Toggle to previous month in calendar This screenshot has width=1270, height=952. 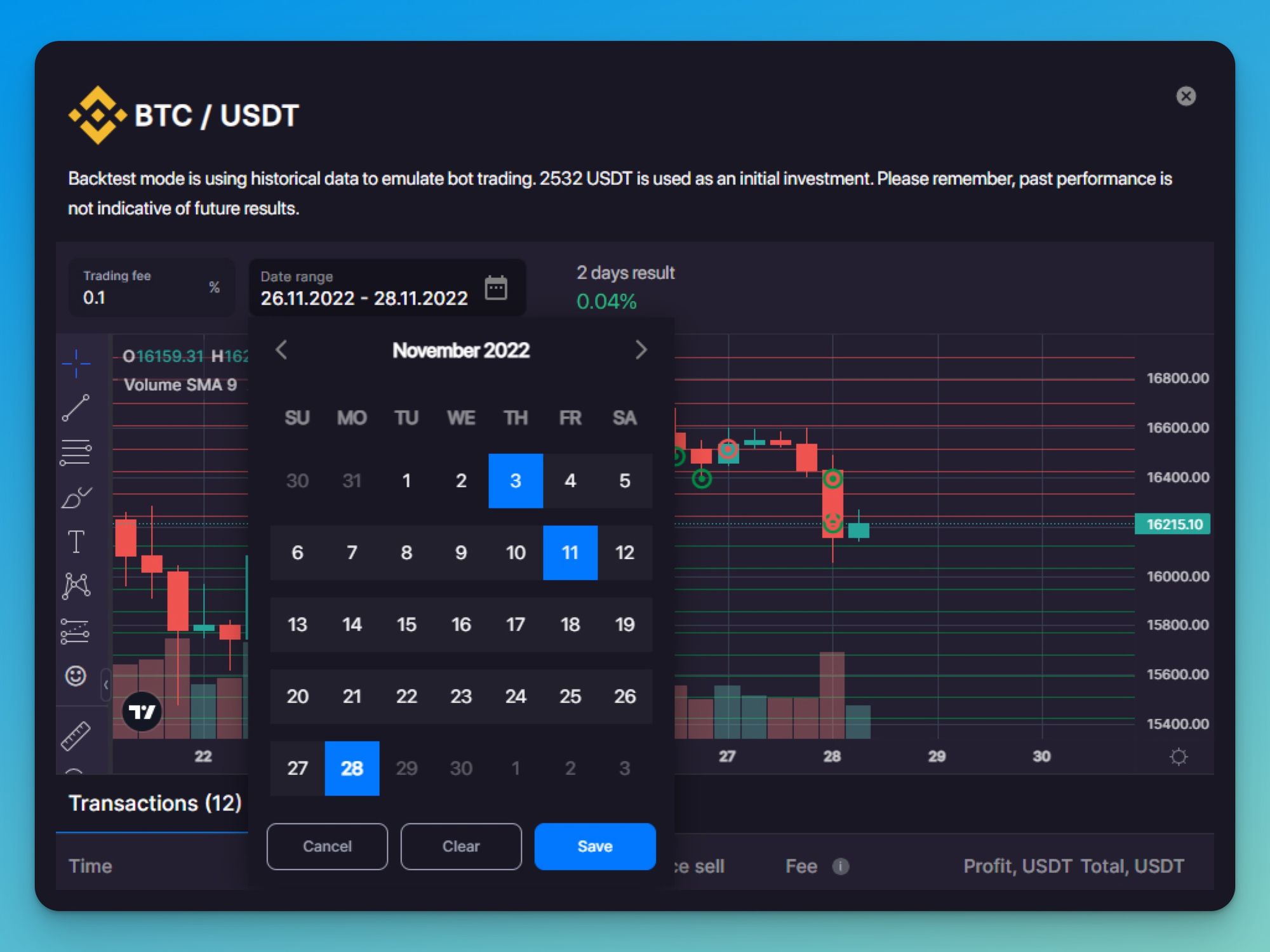coord(281,349)
